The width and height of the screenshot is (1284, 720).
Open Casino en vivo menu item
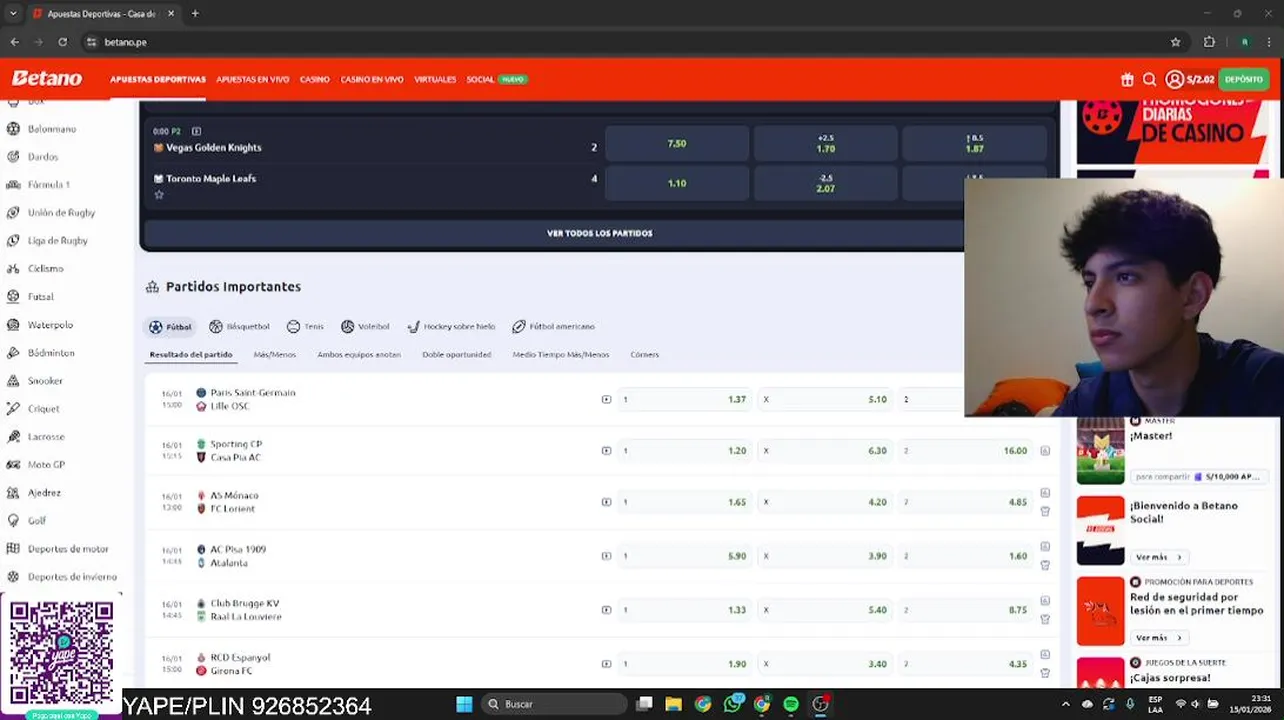click(372, 80)
